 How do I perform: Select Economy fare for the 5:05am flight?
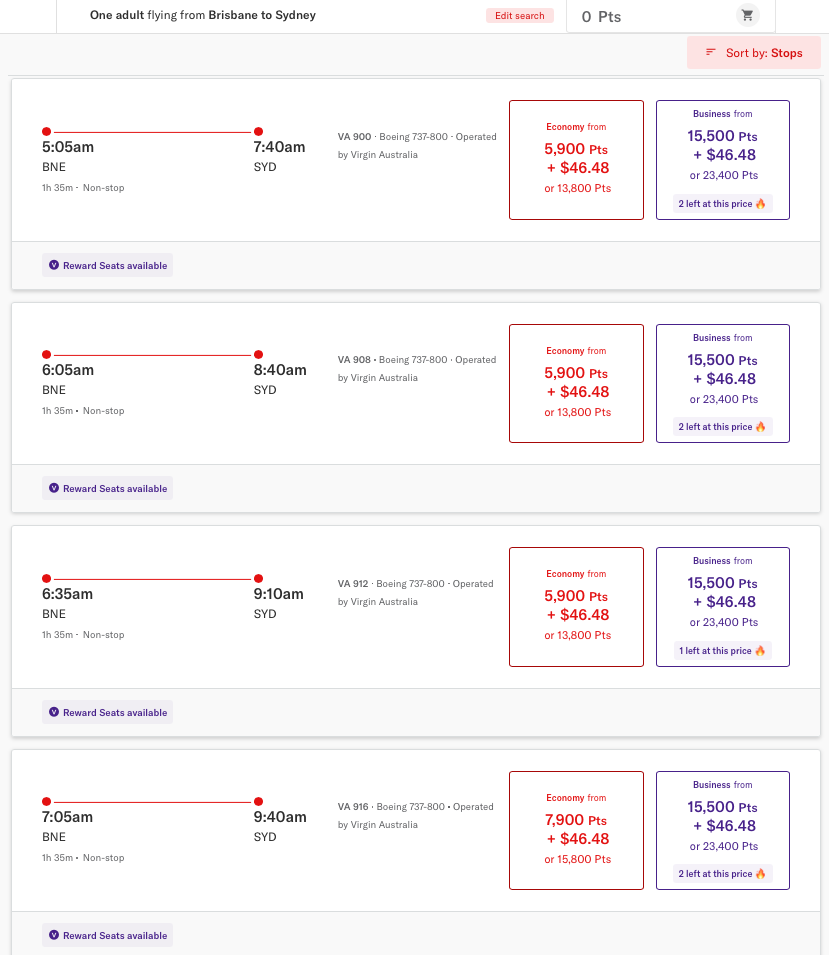pos(576,159)
